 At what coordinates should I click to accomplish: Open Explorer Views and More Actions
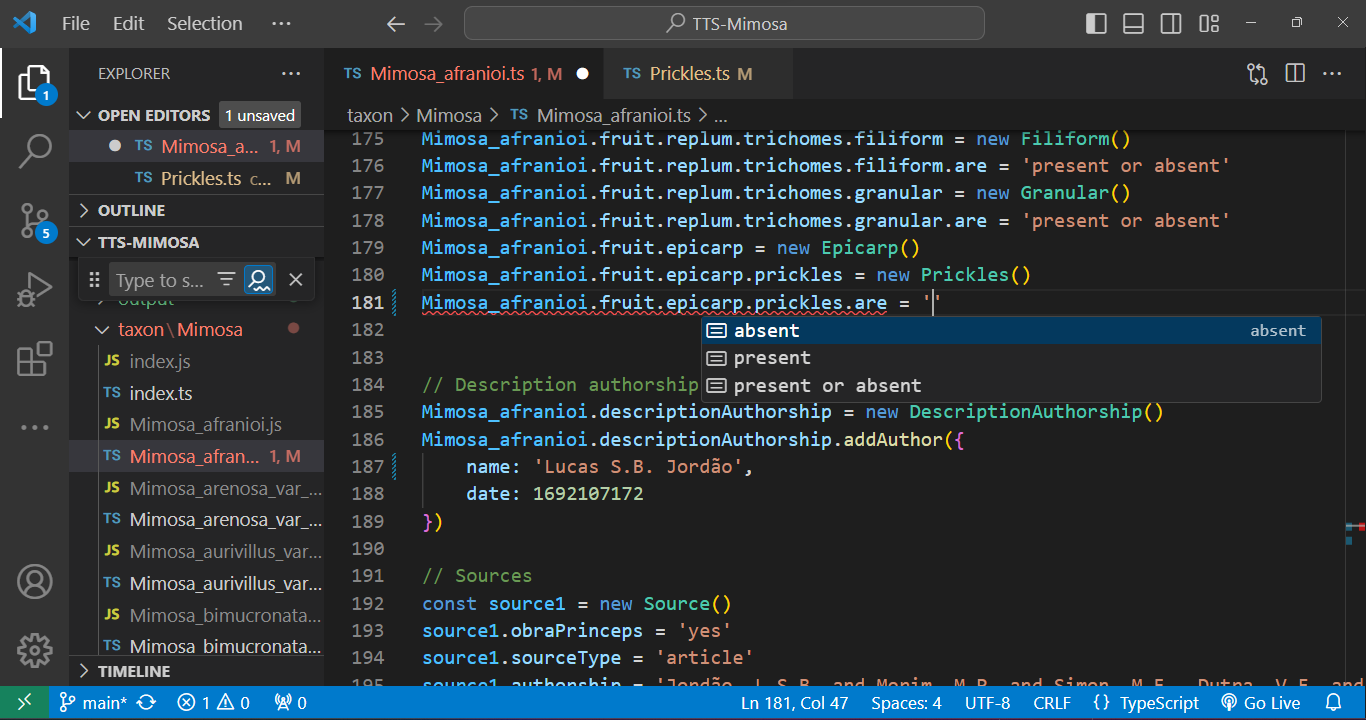[x=291, y=73]
